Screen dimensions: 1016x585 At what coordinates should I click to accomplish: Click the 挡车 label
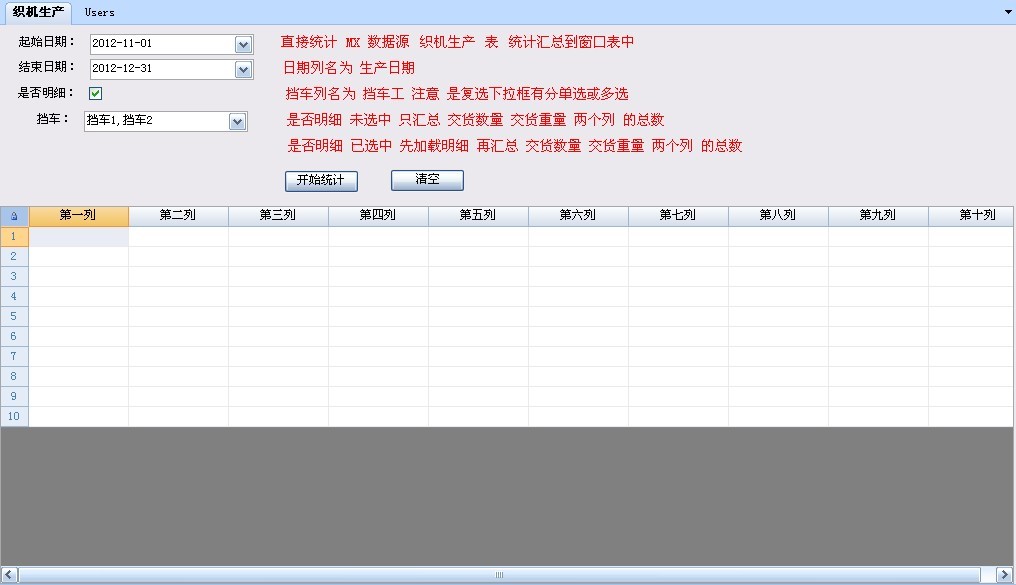coord(52,119)
